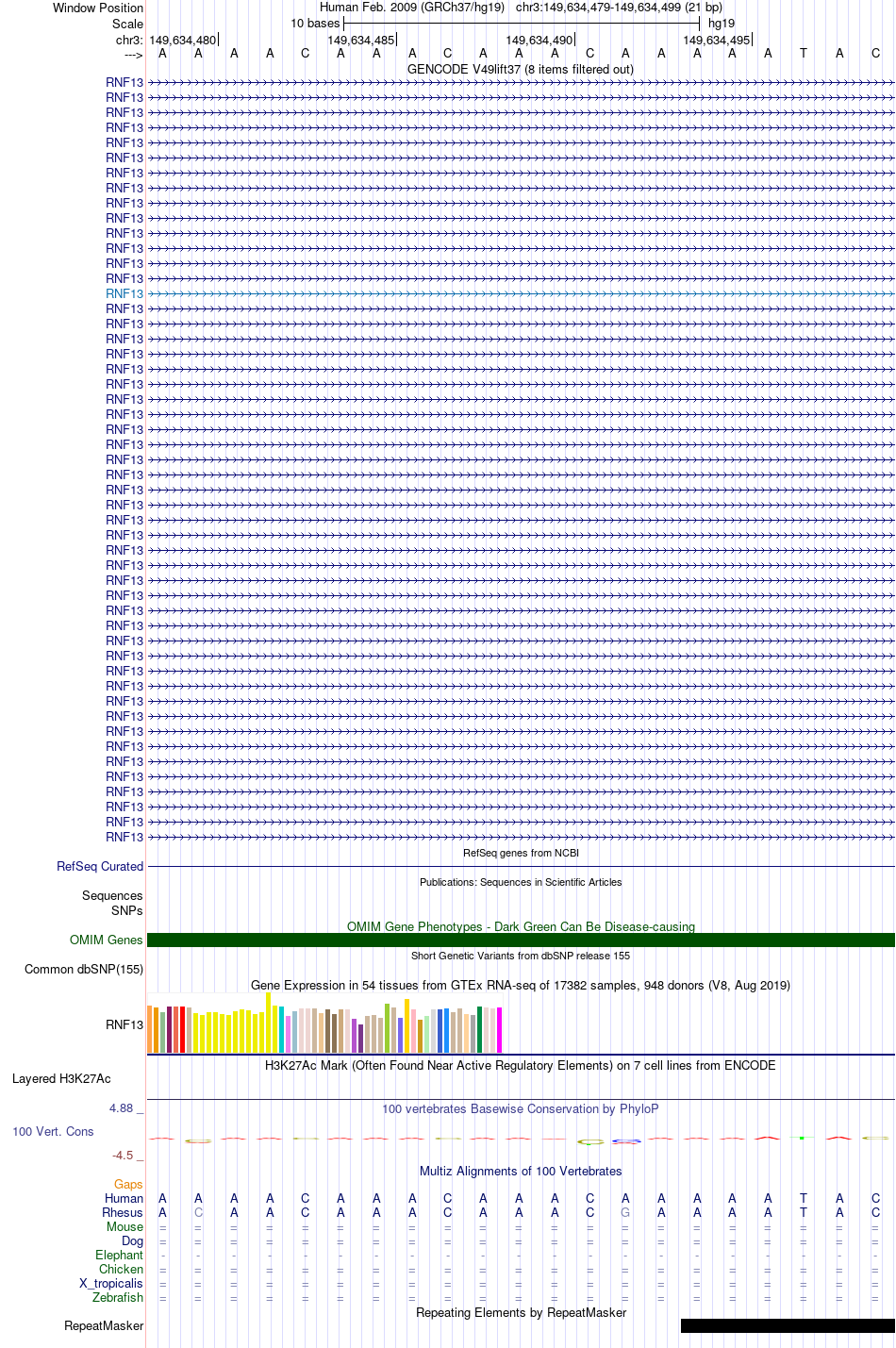Click the black RNF13 label beside GTEx bars
896x1348 pixels.
click(124, 1025)
